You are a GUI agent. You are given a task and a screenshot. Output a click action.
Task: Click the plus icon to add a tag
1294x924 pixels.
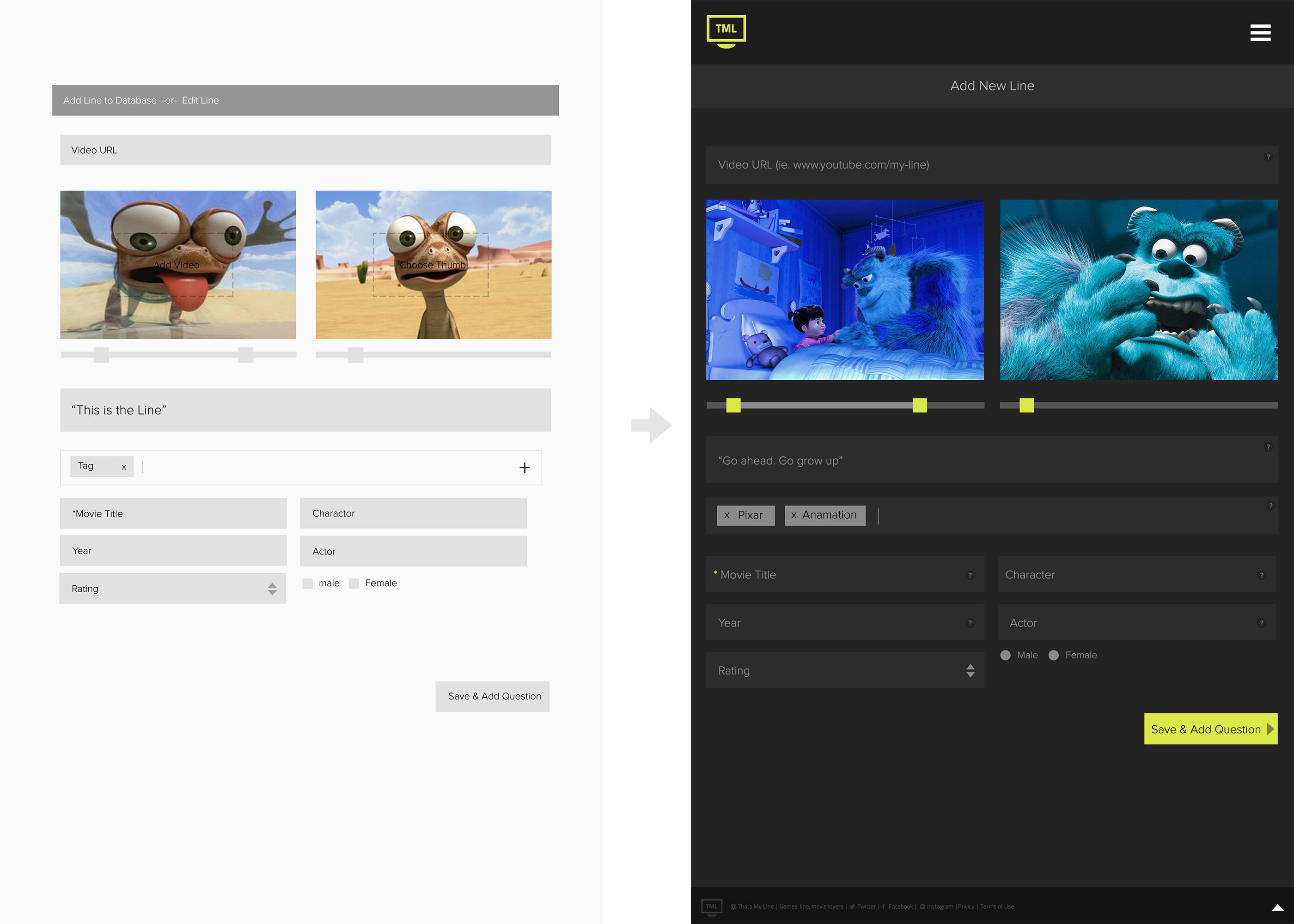525,468
